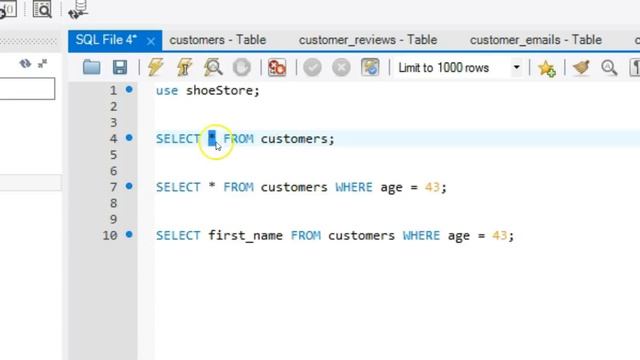Stop query execution hand icon
Viewport: 640px width, 360px height.
(x=242, y=67)
